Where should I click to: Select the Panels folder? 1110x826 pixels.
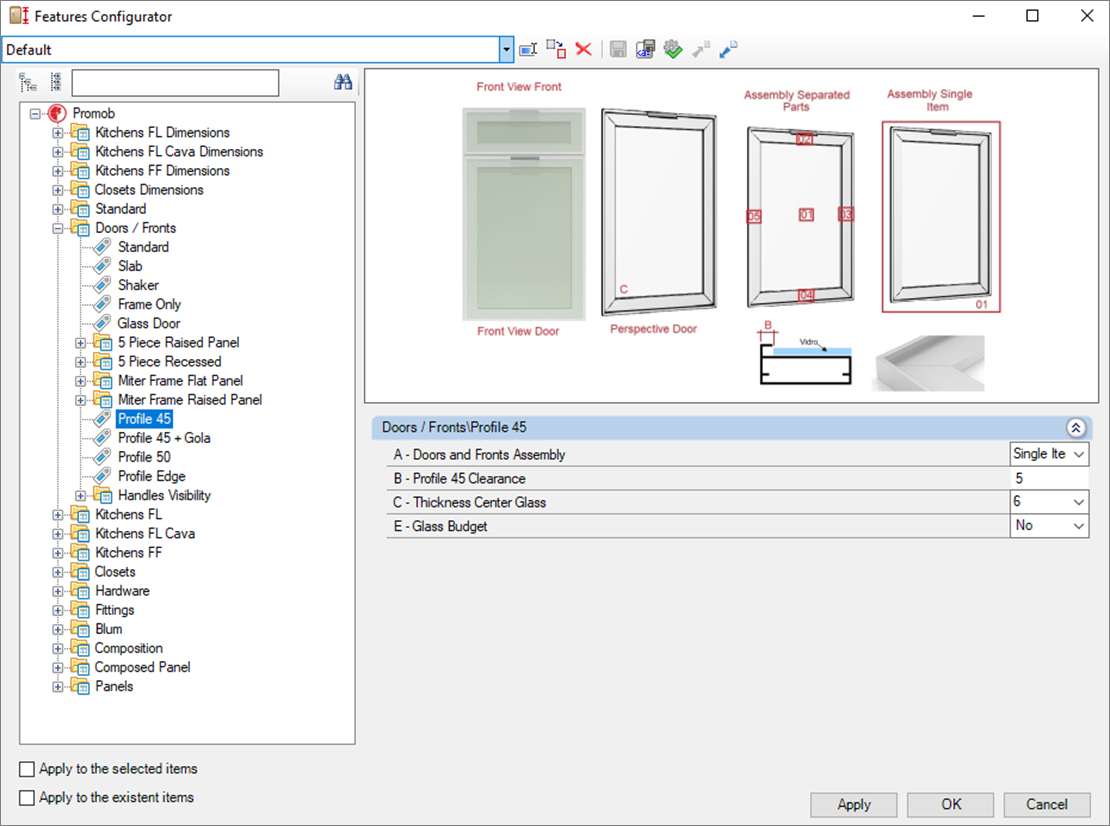tap(114, 687)
